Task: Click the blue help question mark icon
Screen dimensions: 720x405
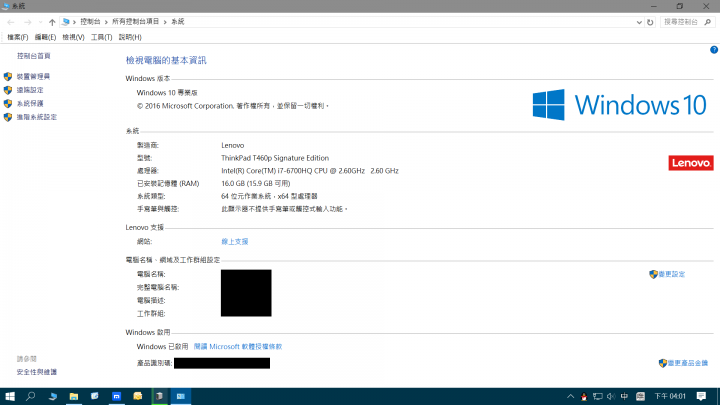Action: (714, 50)
